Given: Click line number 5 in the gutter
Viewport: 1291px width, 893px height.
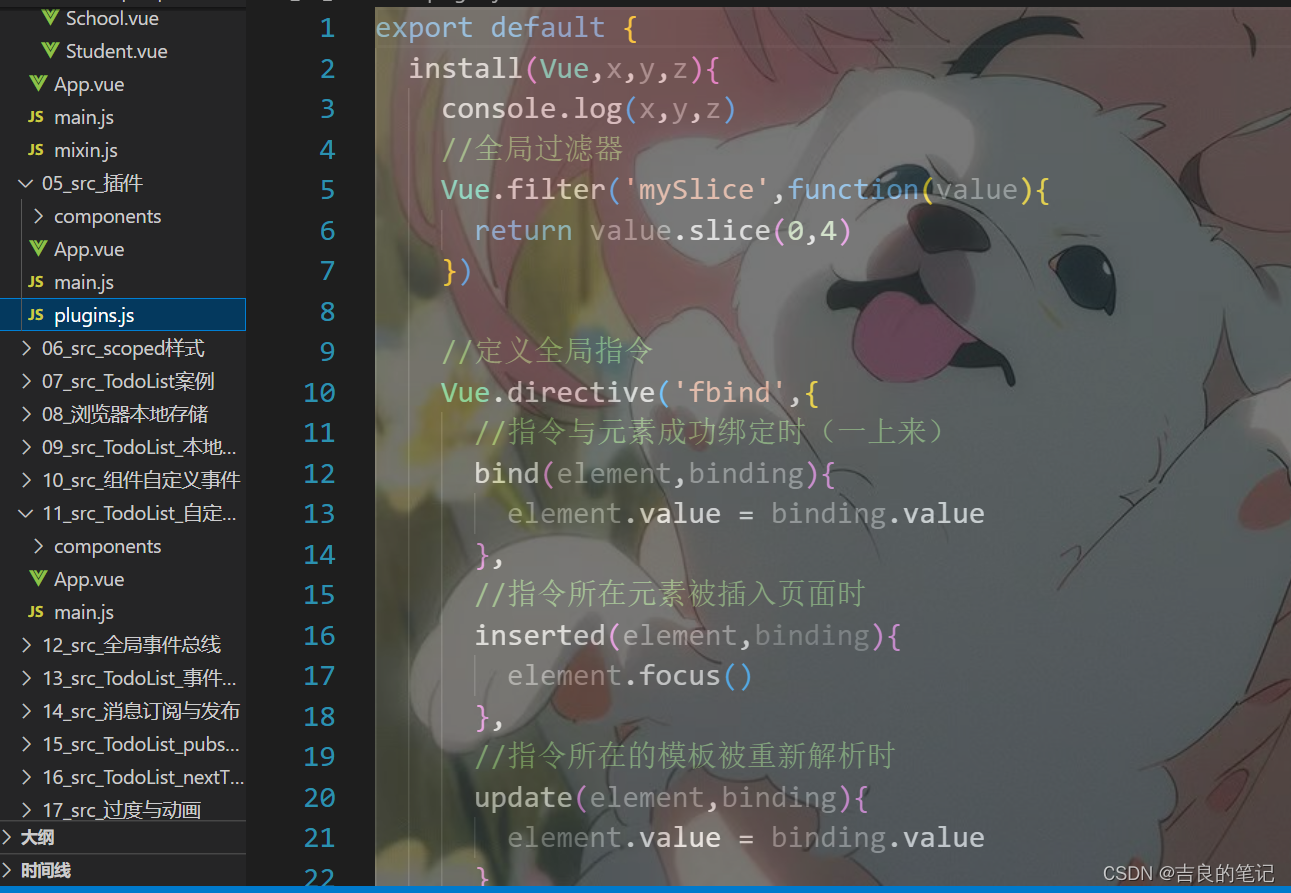Looking at the screenshot, I should [328, 190].
